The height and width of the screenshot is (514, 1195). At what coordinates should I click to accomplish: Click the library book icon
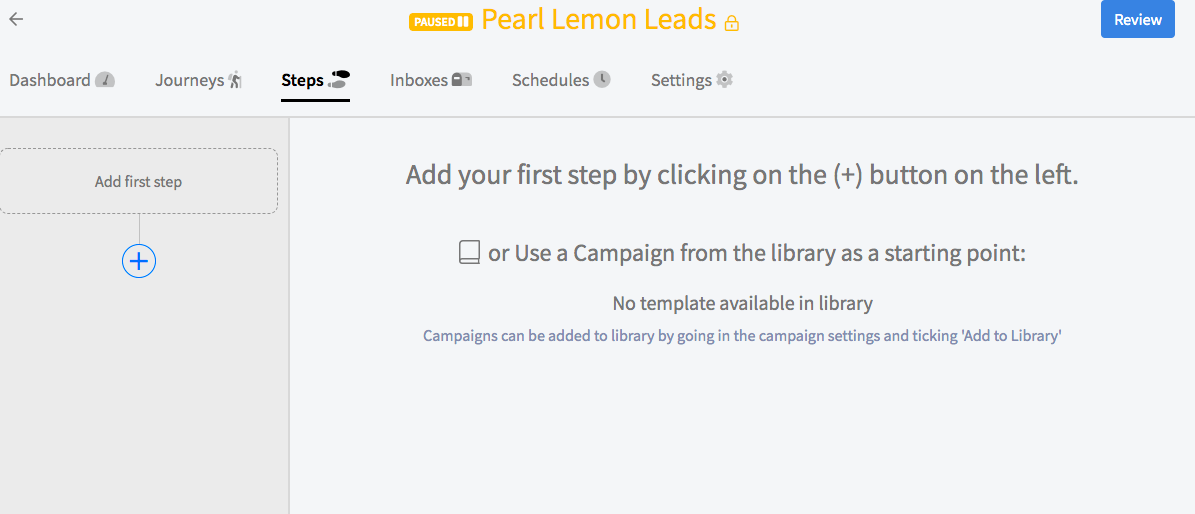point(469,253)
